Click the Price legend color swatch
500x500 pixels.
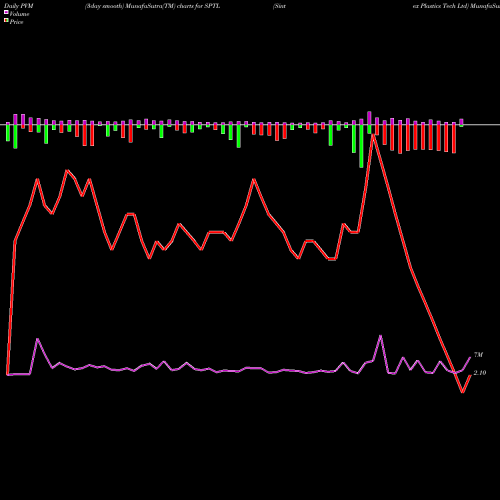[6, 20]
